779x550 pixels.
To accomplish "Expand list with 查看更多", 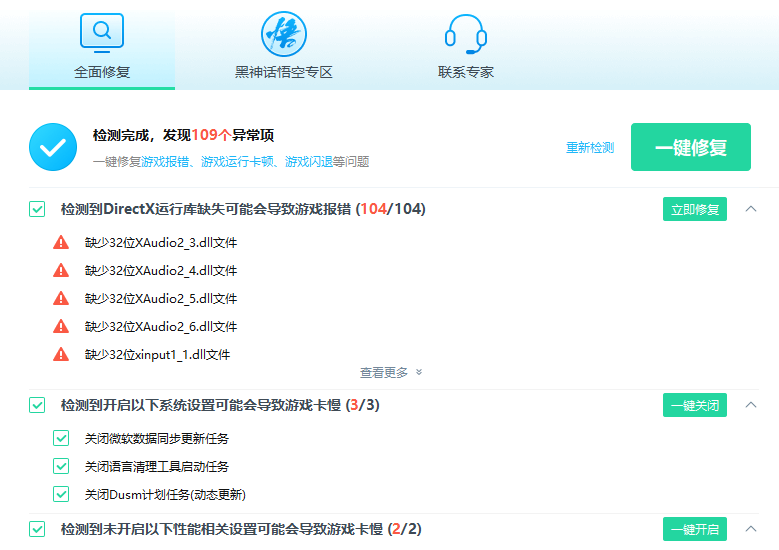I will click(x=390, y=373).
